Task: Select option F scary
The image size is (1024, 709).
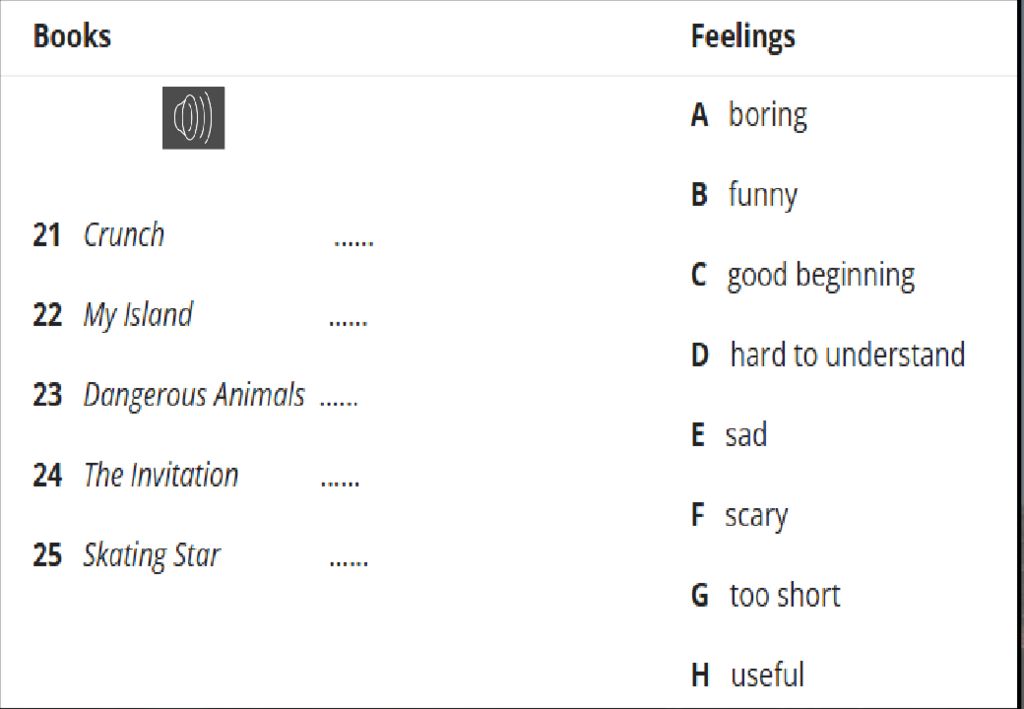Action: point(739,516)
